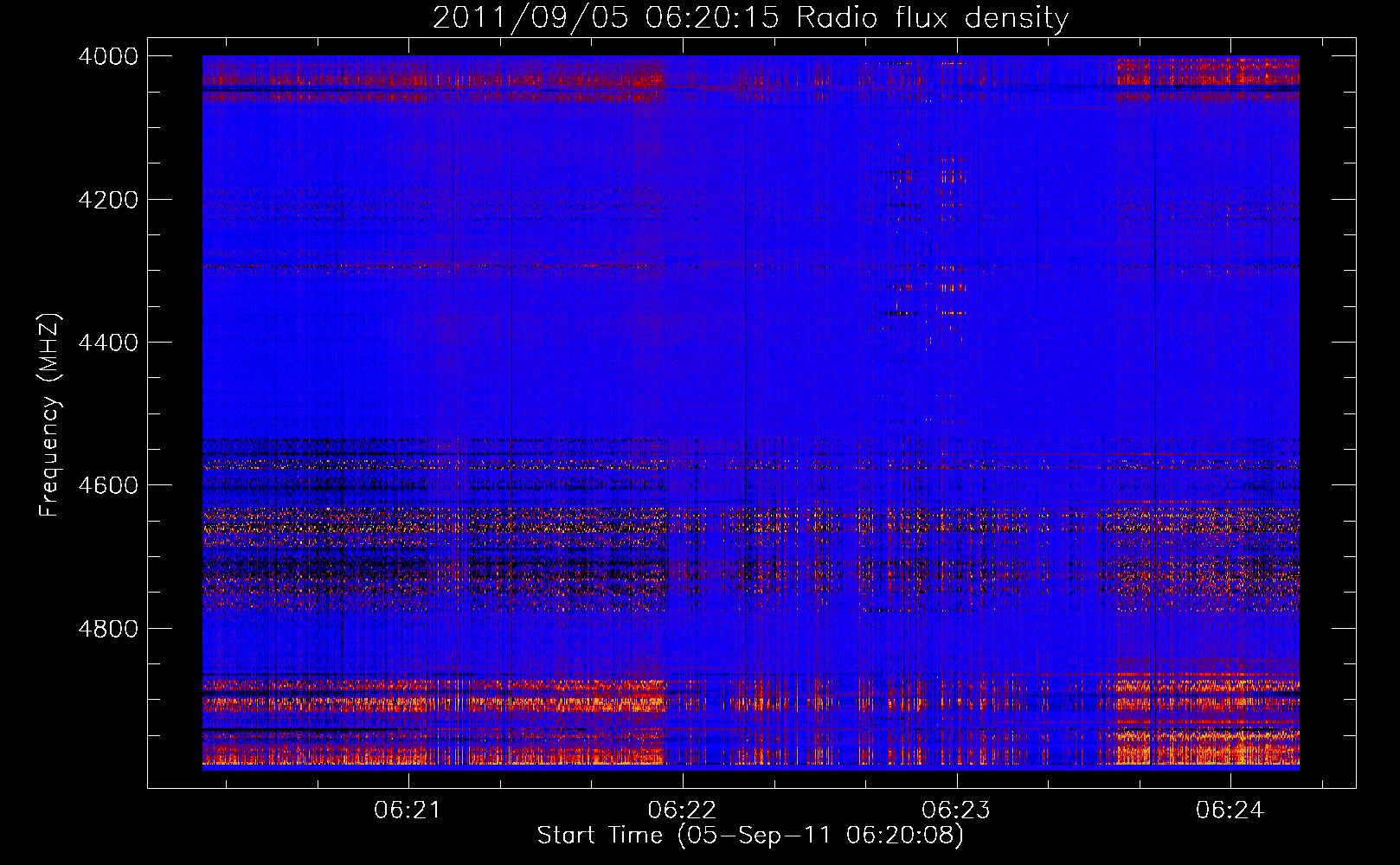
Task: Click the 06:24 time tick label
Action: point(1230,811)
